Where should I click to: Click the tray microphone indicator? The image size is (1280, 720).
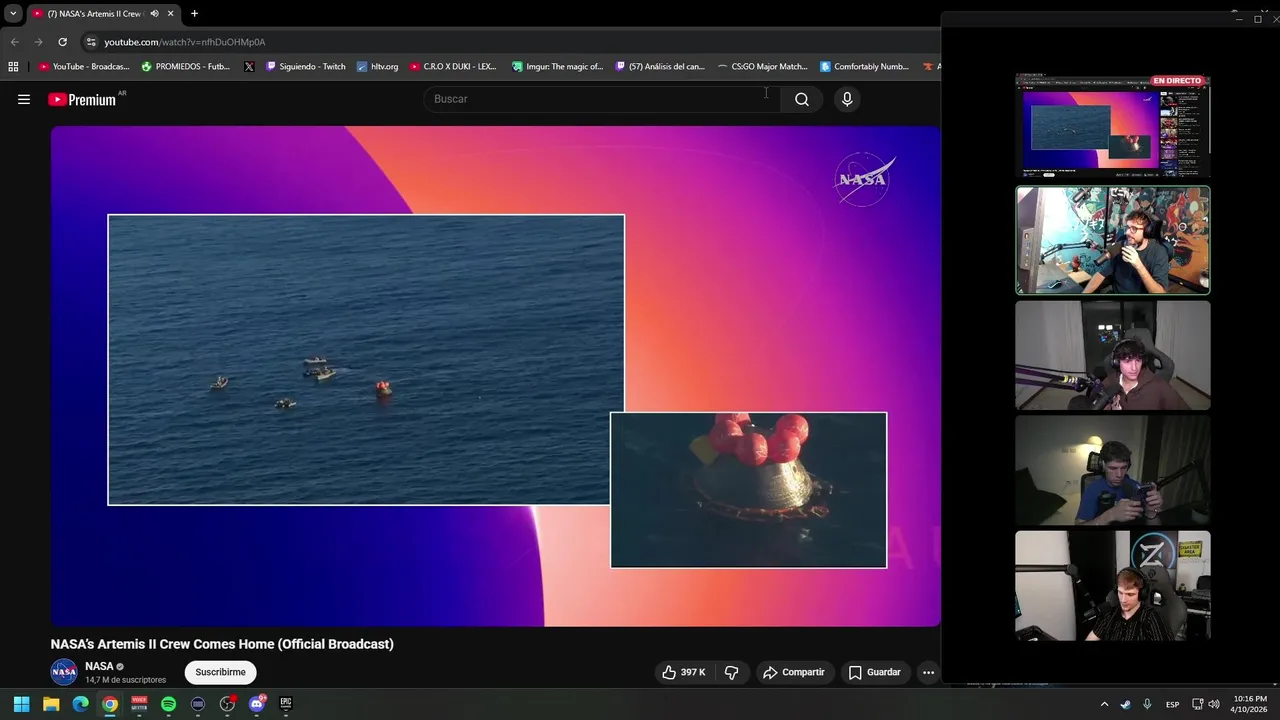1147,704
